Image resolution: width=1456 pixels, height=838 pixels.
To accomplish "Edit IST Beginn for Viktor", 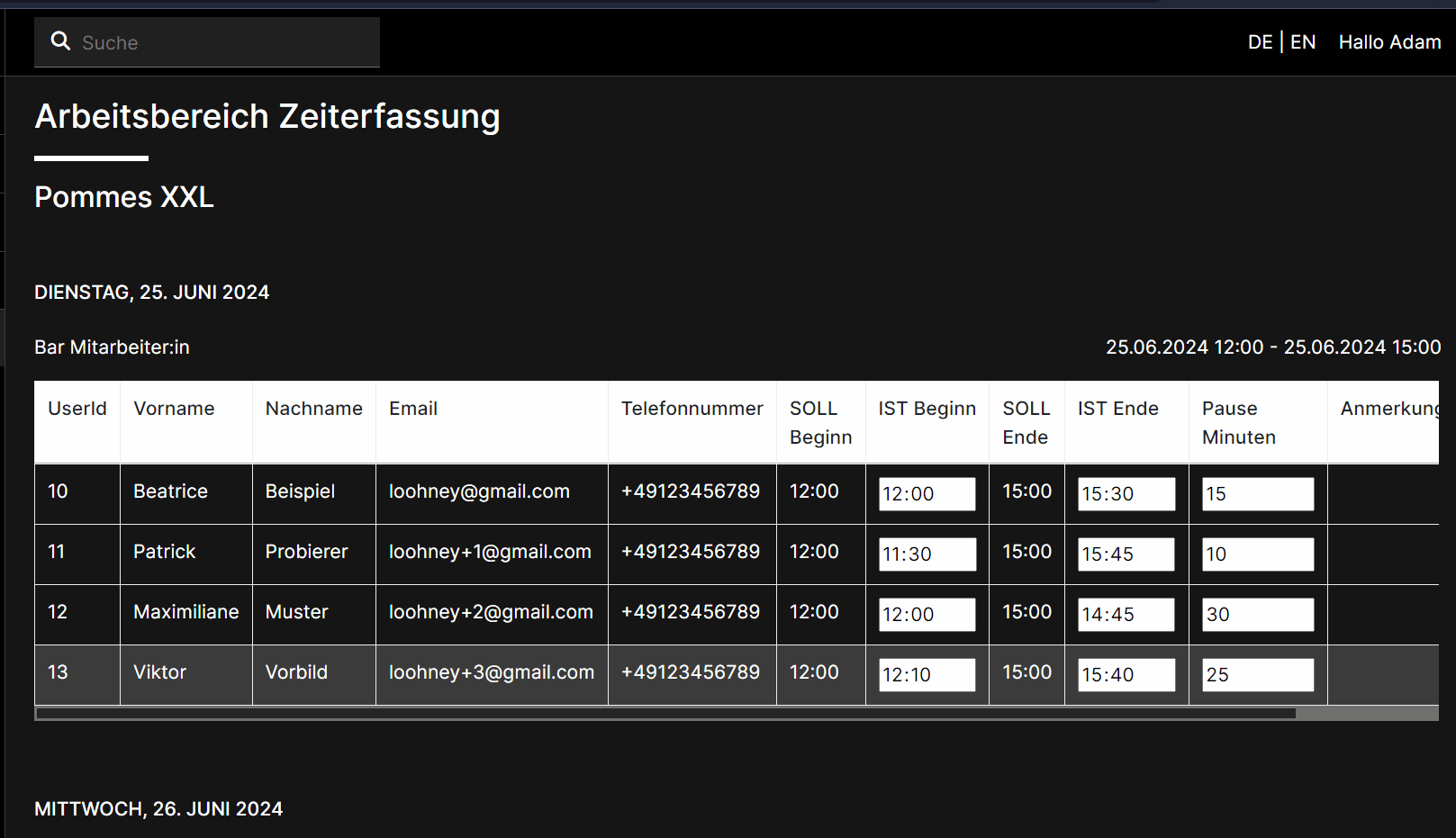I will pyautogui.click(x=927, y=675).
